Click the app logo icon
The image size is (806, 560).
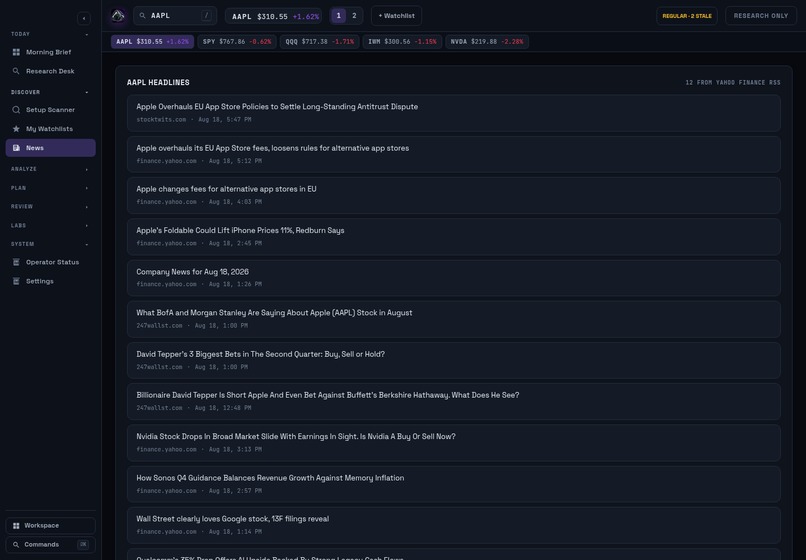118,16
